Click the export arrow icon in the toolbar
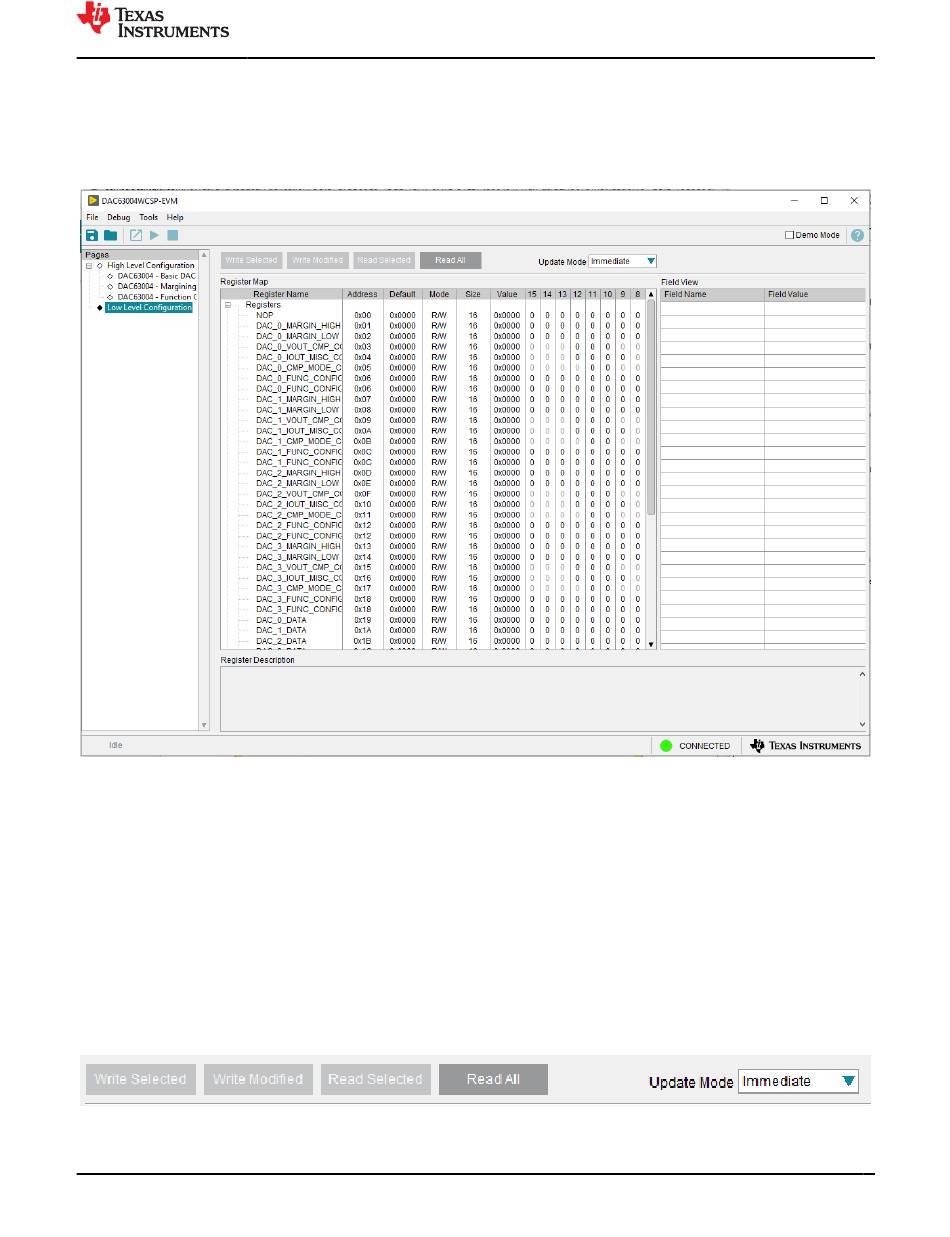 (136, 235)
